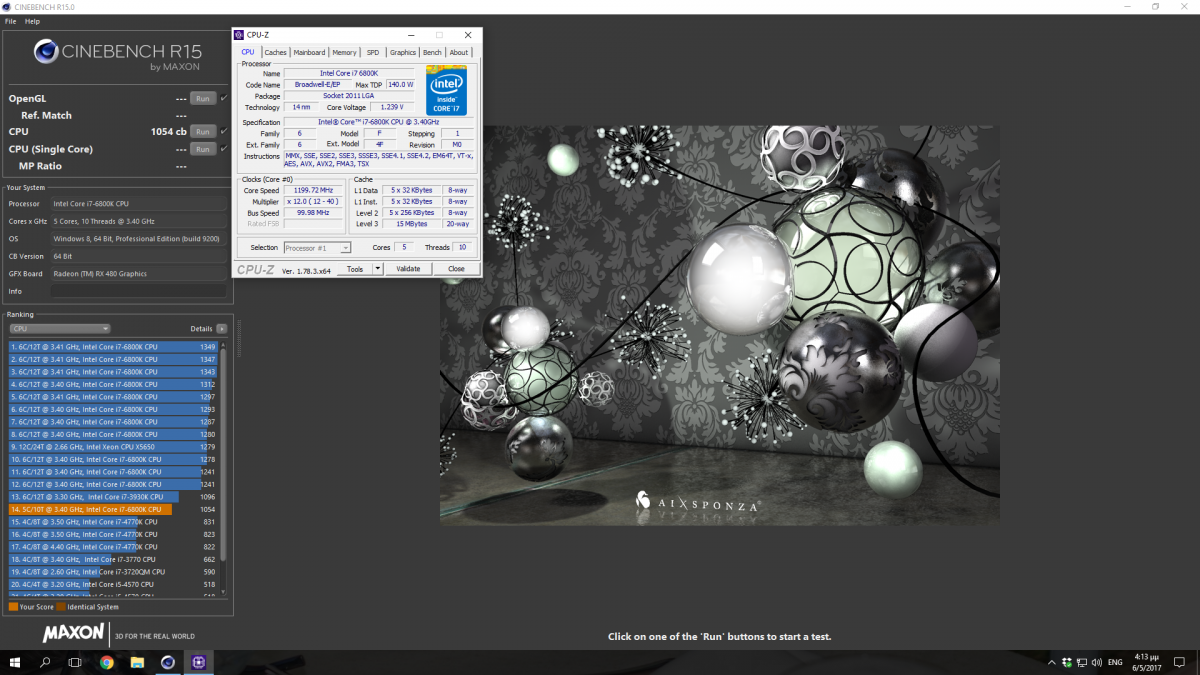Switch to the SPD tab in CPU-Z
This screenshot has height=675, width=1200.
pyautogui.click(x=373, y=52)
